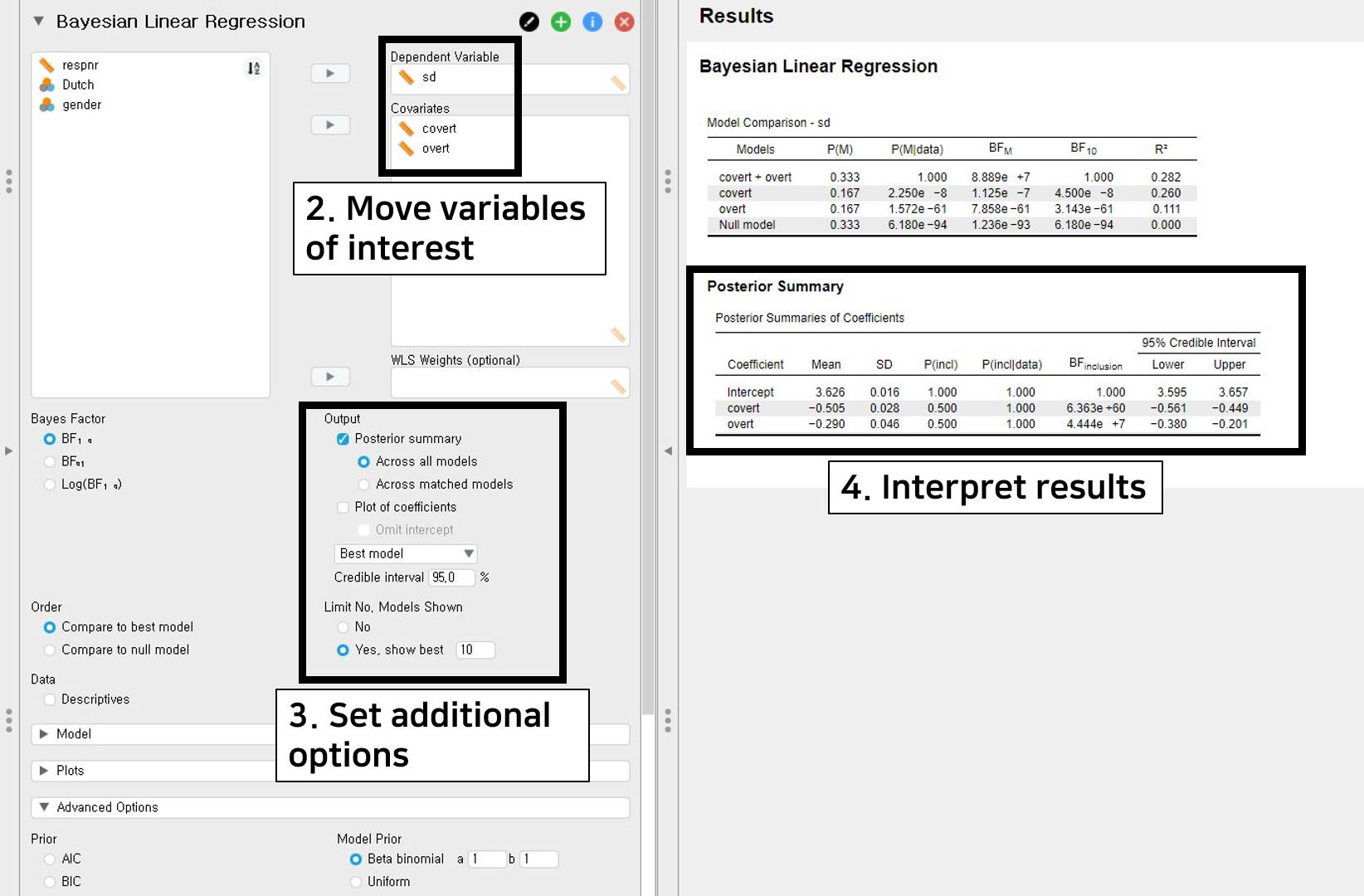
Task: Open the Best model dropdown
Action: point(405,553)
